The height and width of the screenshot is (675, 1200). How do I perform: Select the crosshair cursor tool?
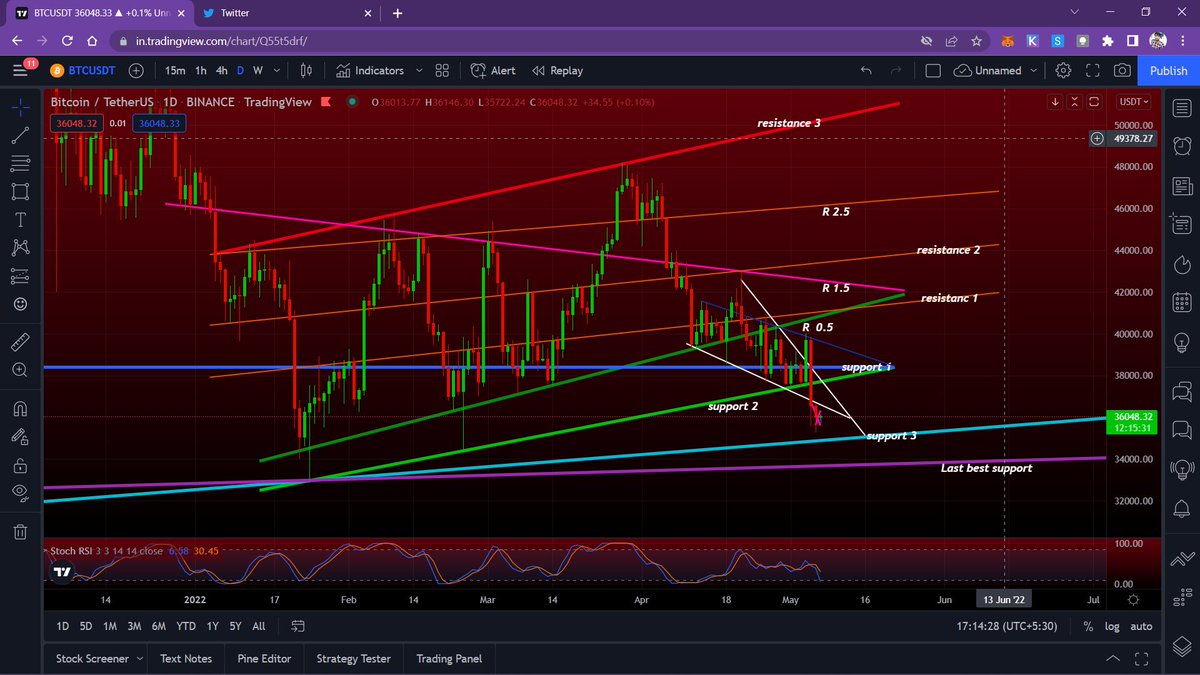(20, 106)
